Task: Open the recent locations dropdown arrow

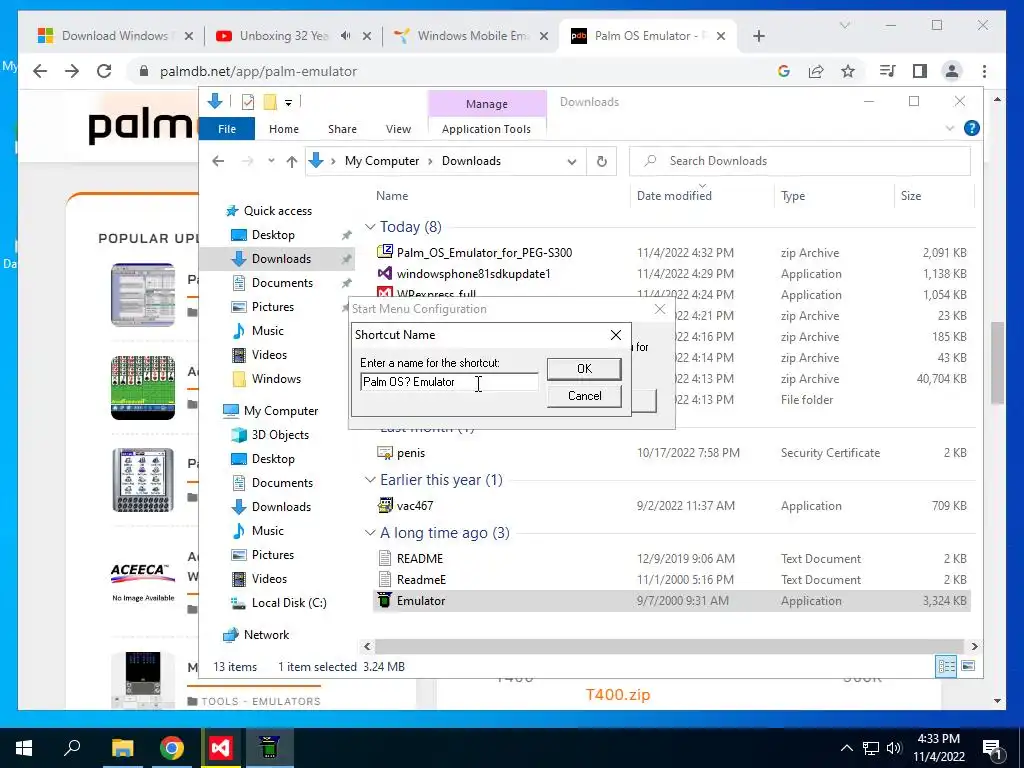Action: coord(271,161)
